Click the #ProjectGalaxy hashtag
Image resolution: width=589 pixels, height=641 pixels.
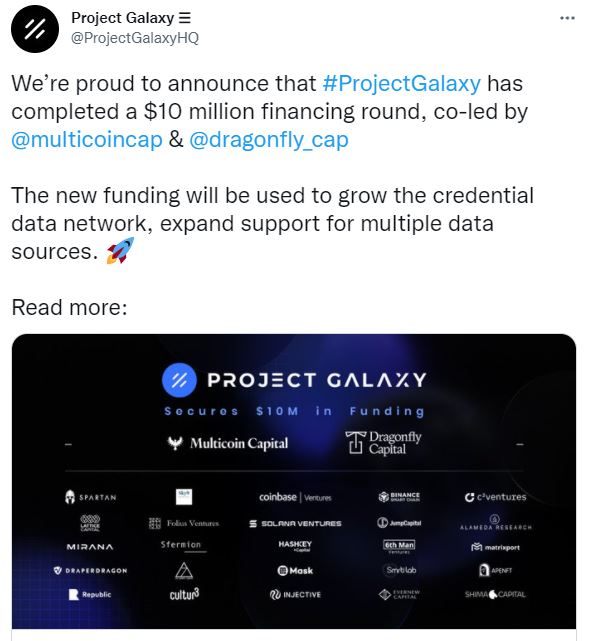coord(401,83)
